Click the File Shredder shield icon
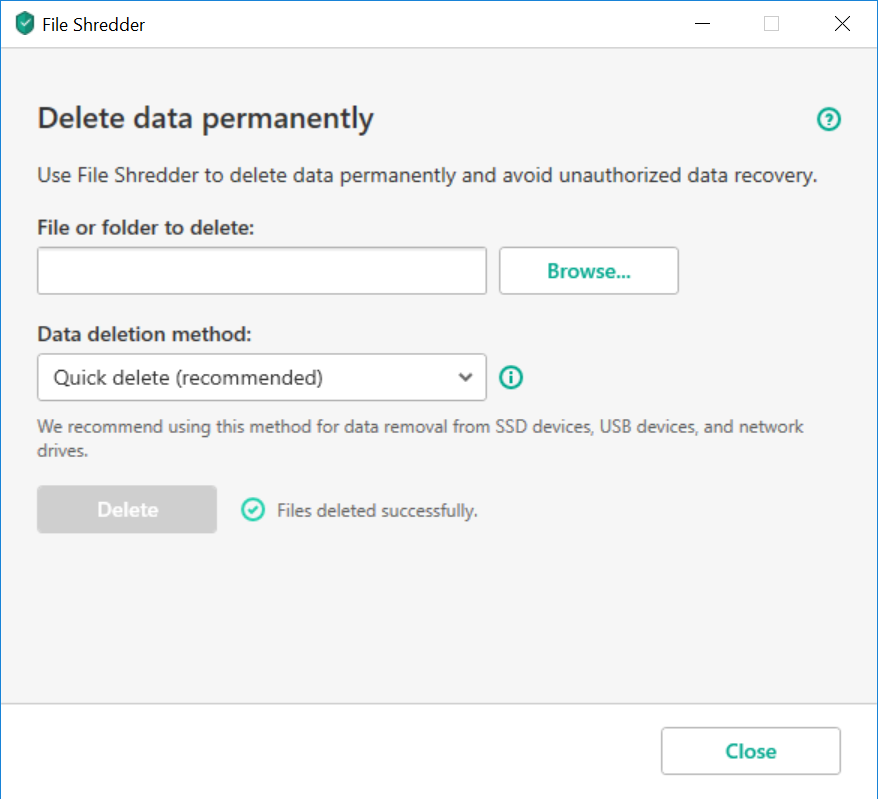878x799 pixels. [25, 23]
